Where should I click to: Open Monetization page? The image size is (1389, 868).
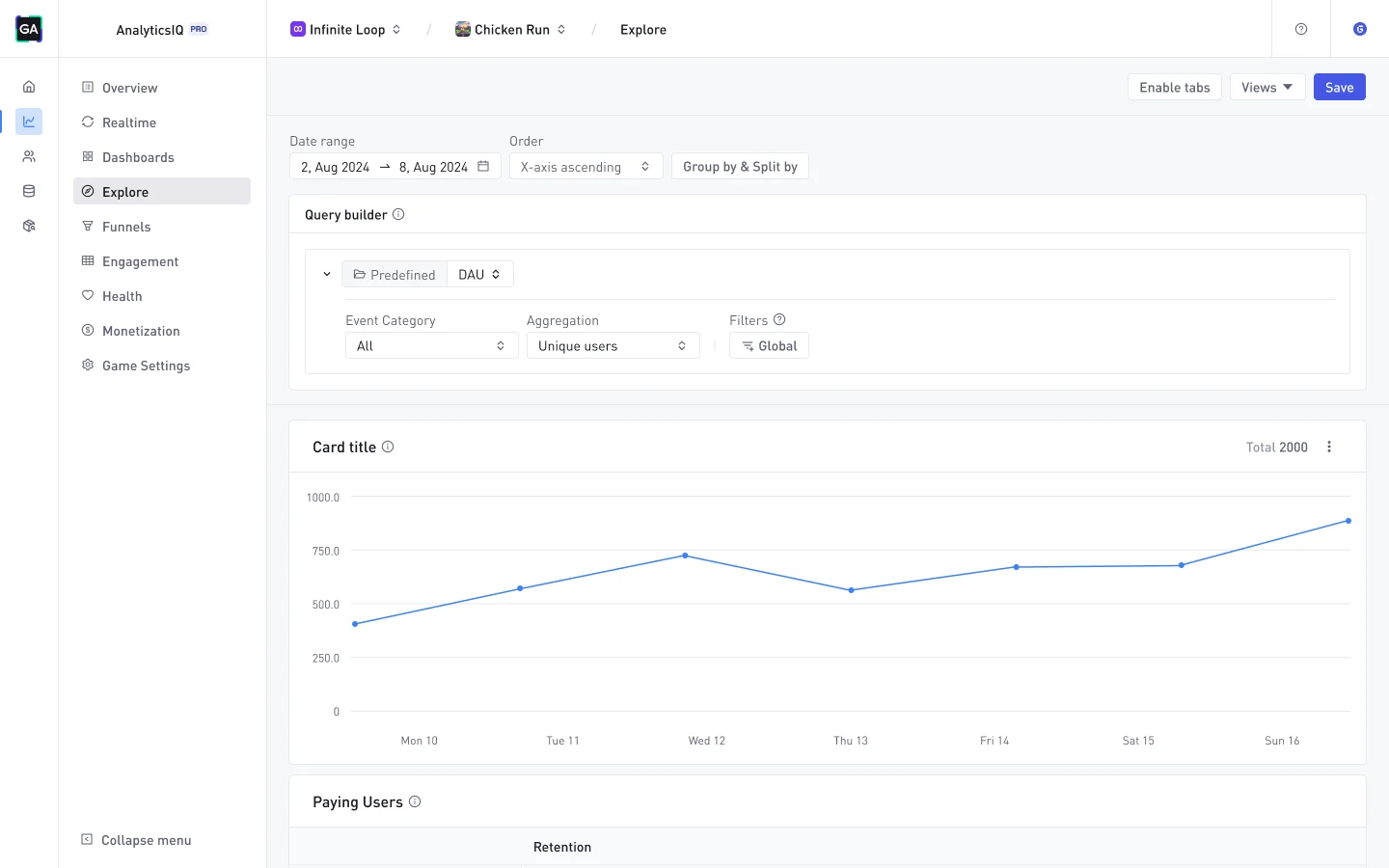pos(162,330)
